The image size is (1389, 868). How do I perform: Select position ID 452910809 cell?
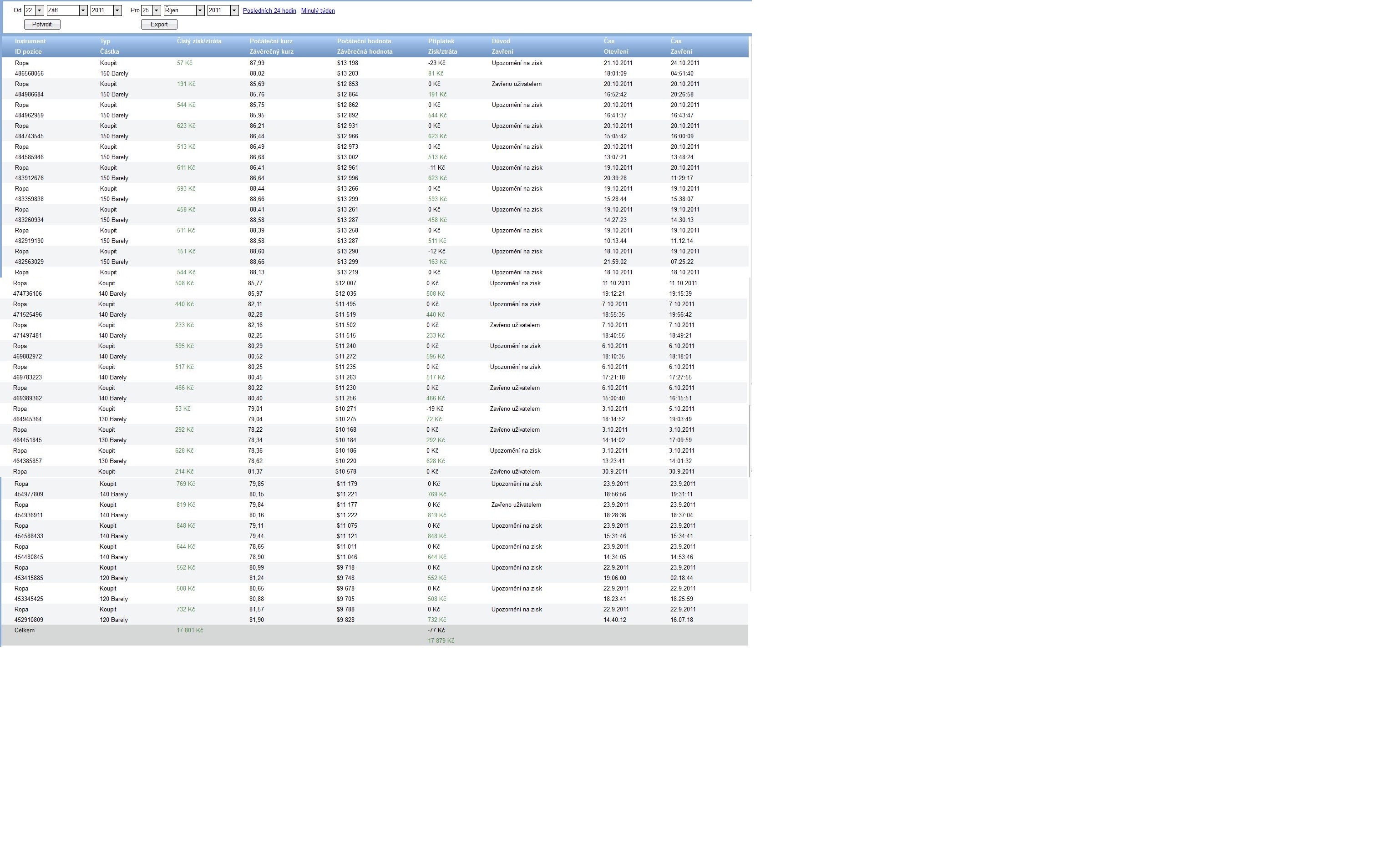(29, 620)
